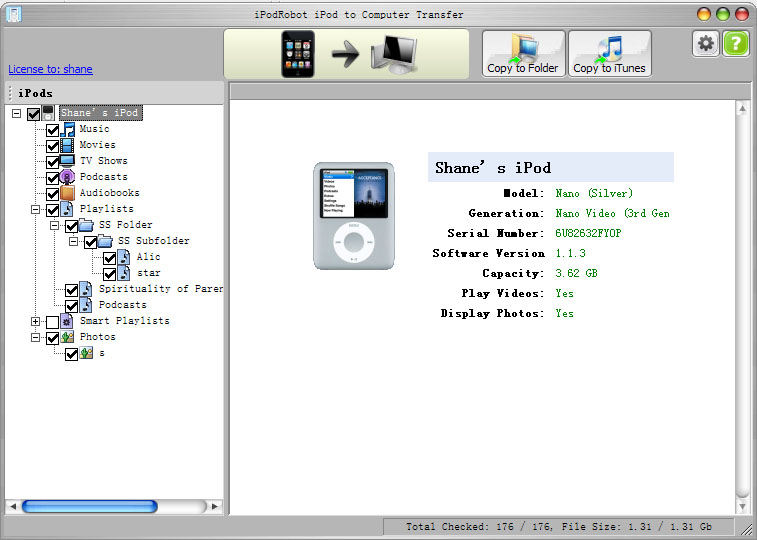Uncheck the Music checkbox
The image size is (757, 540).
pyautogui.click(x=53, y=130)
